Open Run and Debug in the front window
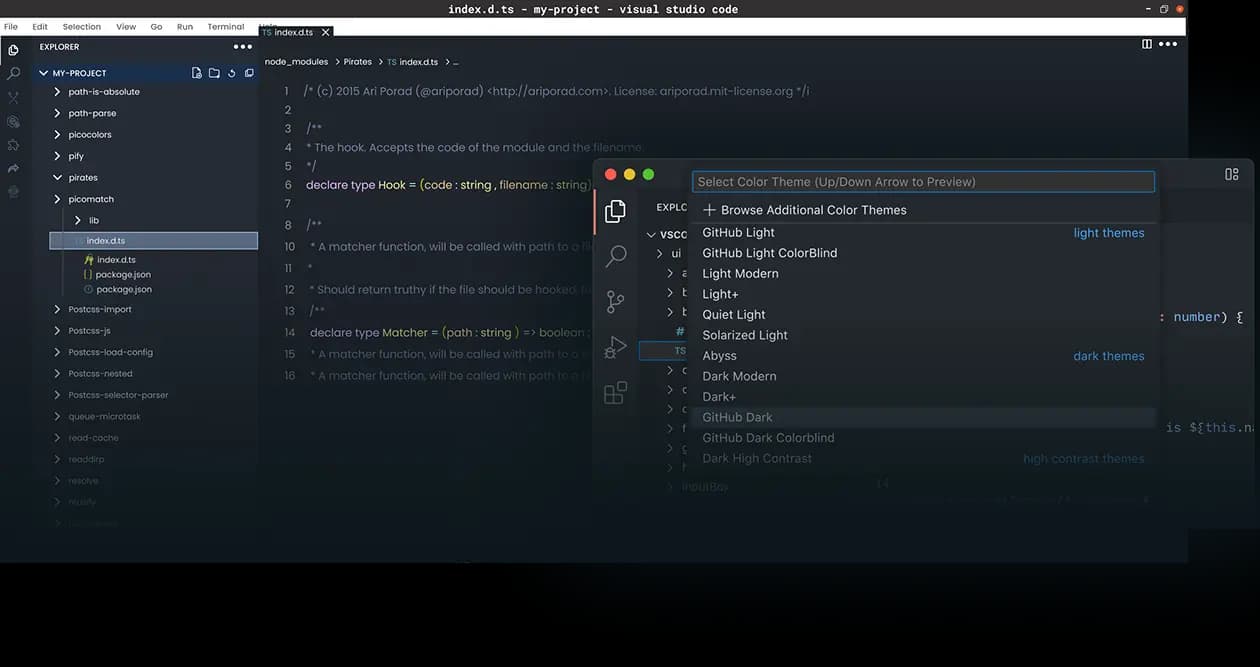The image size is (1260, 667). [616, 347]
